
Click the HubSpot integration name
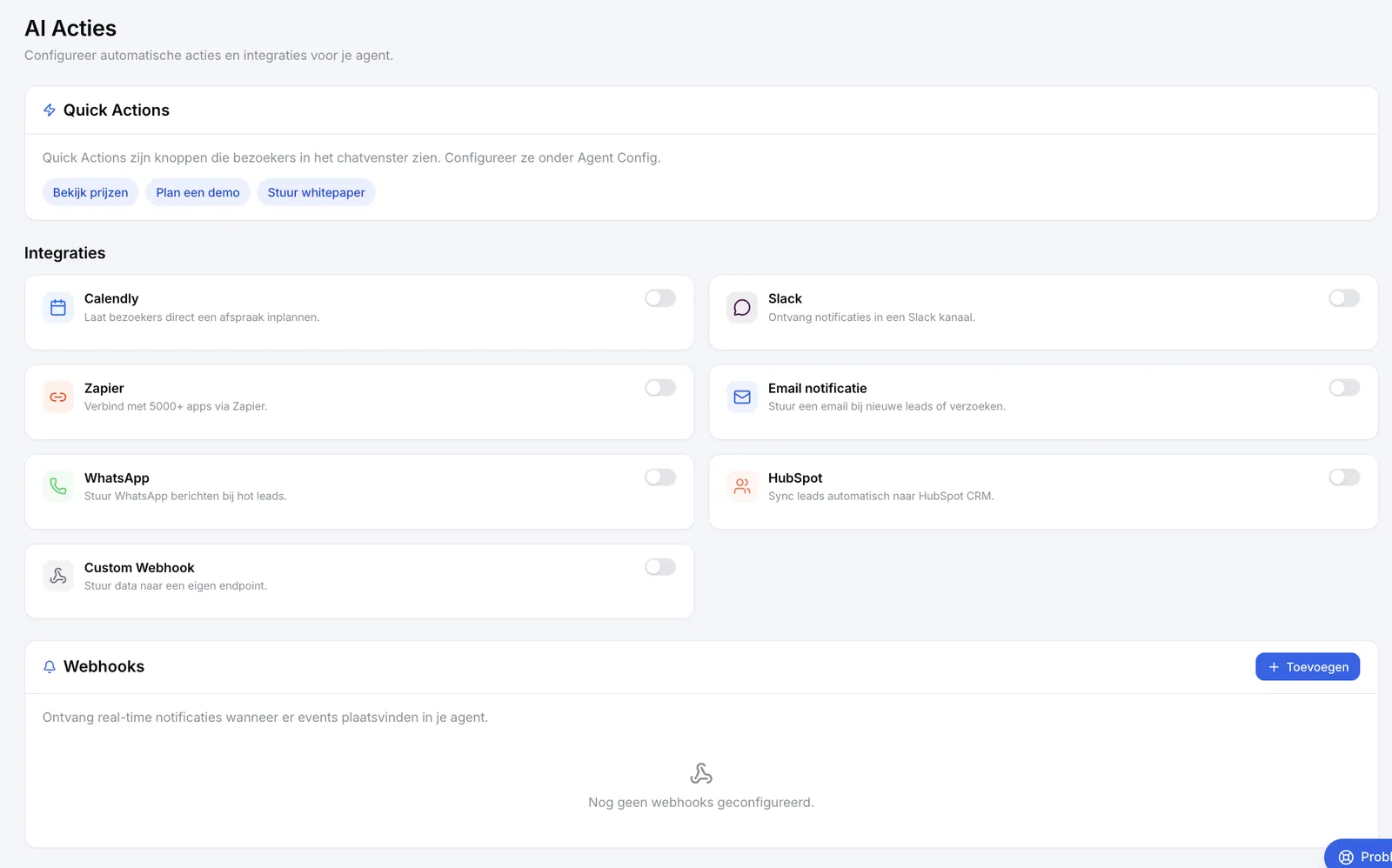click(795, 477)
